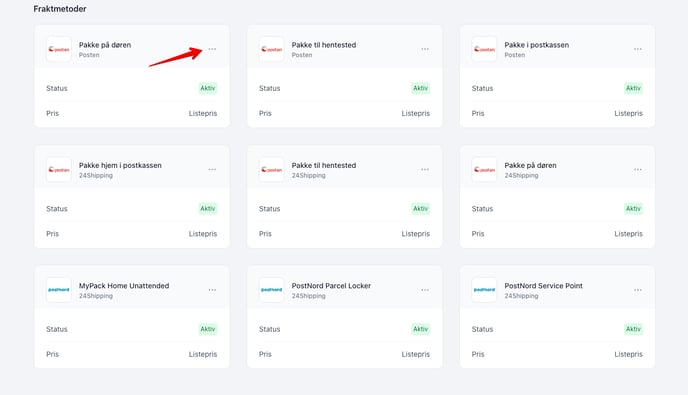This screenshot has width=688, height=395.
Task: Click Aktiv badge on MyPack Home Unattended card
Action: point(208,329)
